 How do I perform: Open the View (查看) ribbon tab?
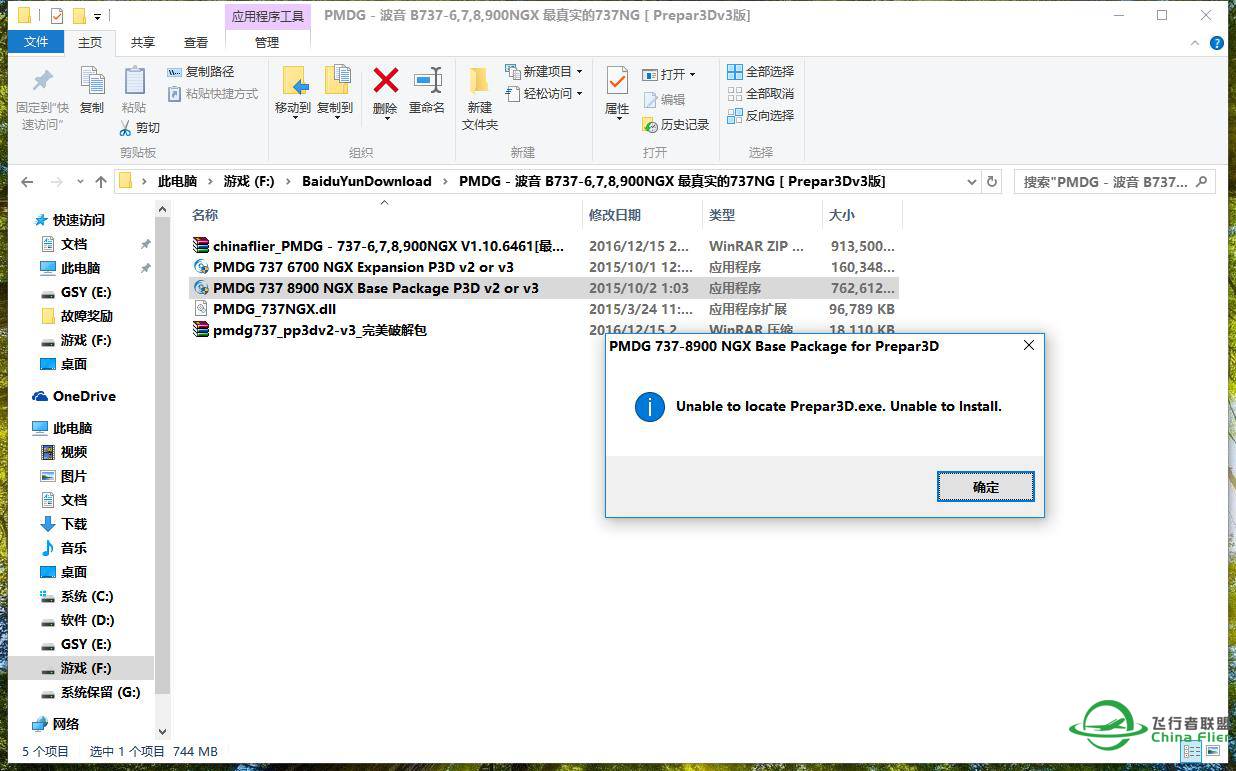tap(196, 42)
